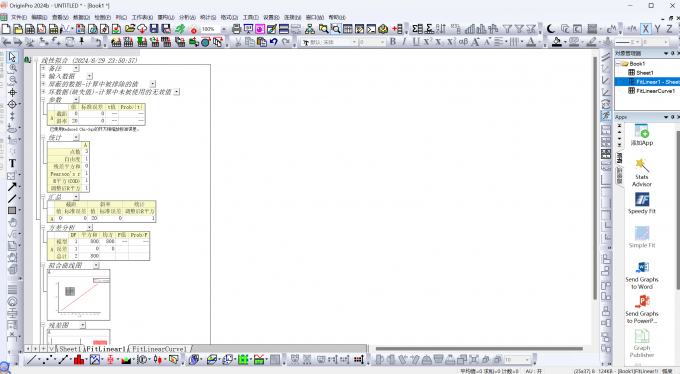Collapse the 参数 section in the report
The width and height of the screenshot is (680, 374).
click(43, 99)
